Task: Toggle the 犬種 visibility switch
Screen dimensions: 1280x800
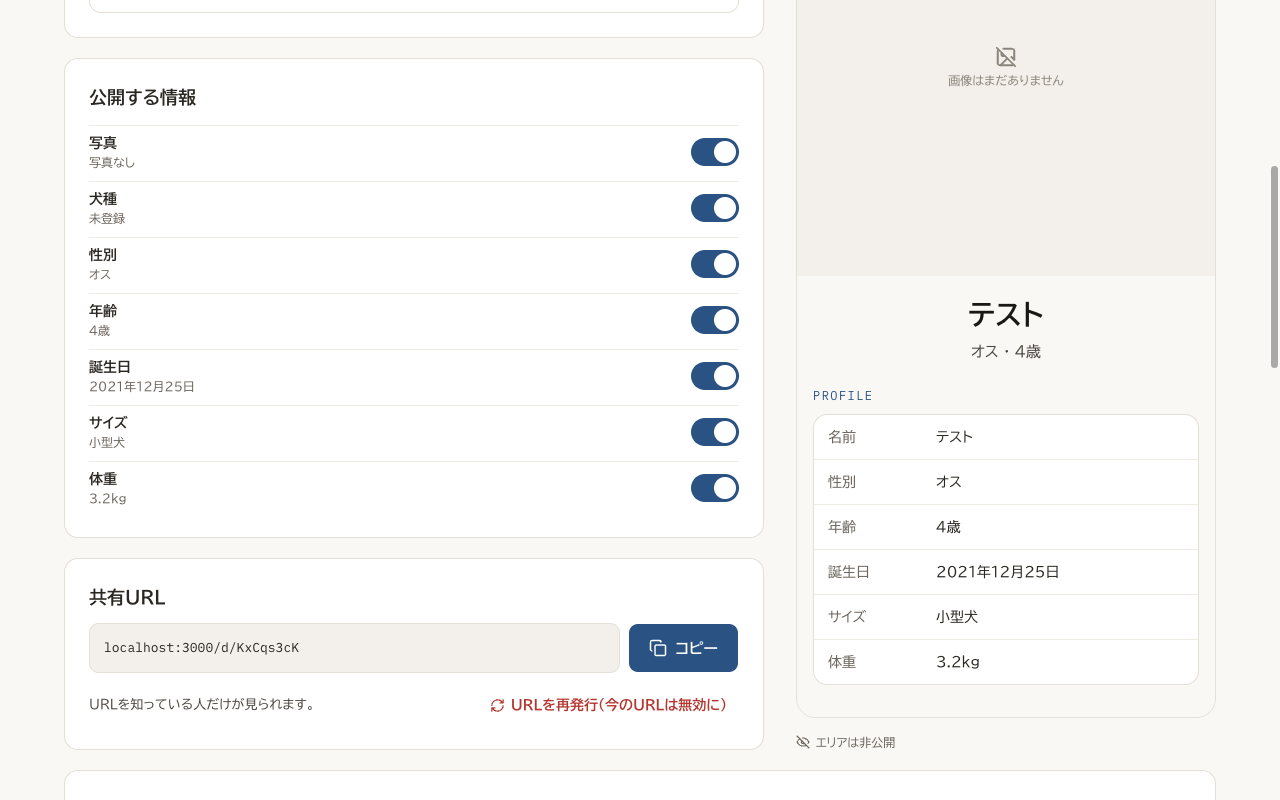Action: (715, 208)
